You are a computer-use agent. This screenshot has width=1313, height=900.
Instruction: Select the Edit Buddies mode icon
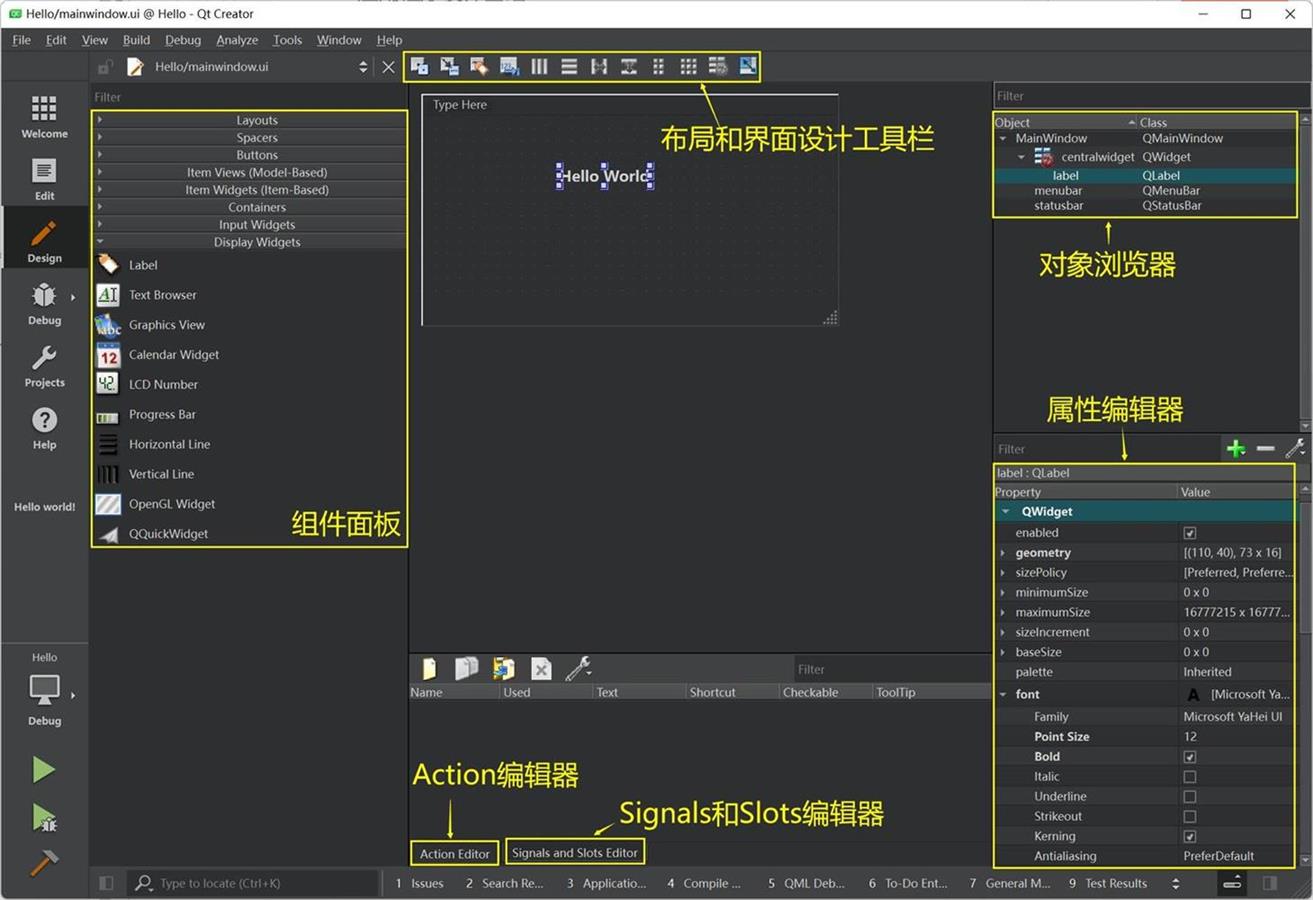[479, 66]
